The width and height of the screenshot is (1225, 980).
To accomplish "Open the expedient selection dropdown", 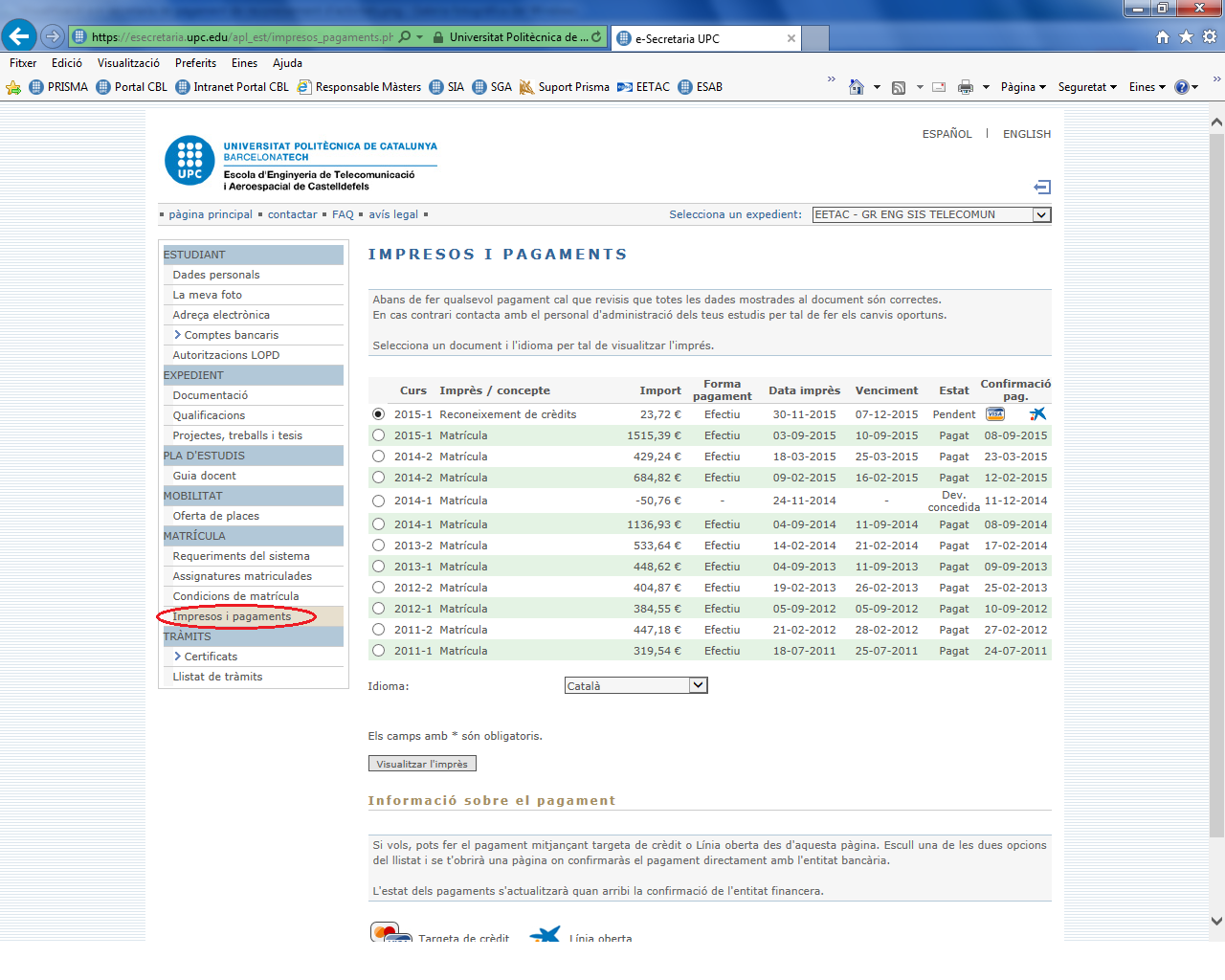I will (x=1040, y=215).
